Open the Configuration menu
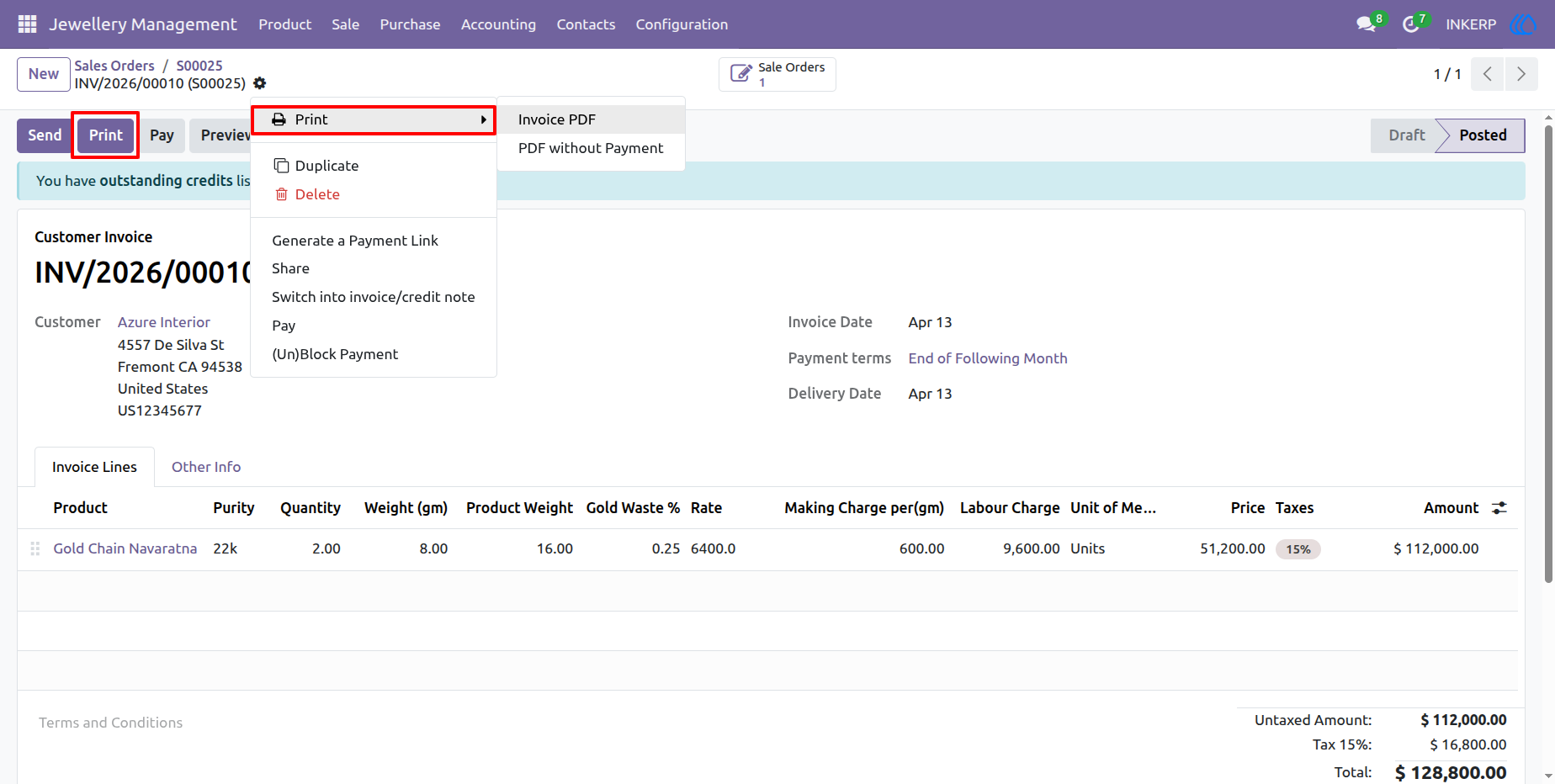This screenshot has height=784, width=1555. (x=682, y=24)
